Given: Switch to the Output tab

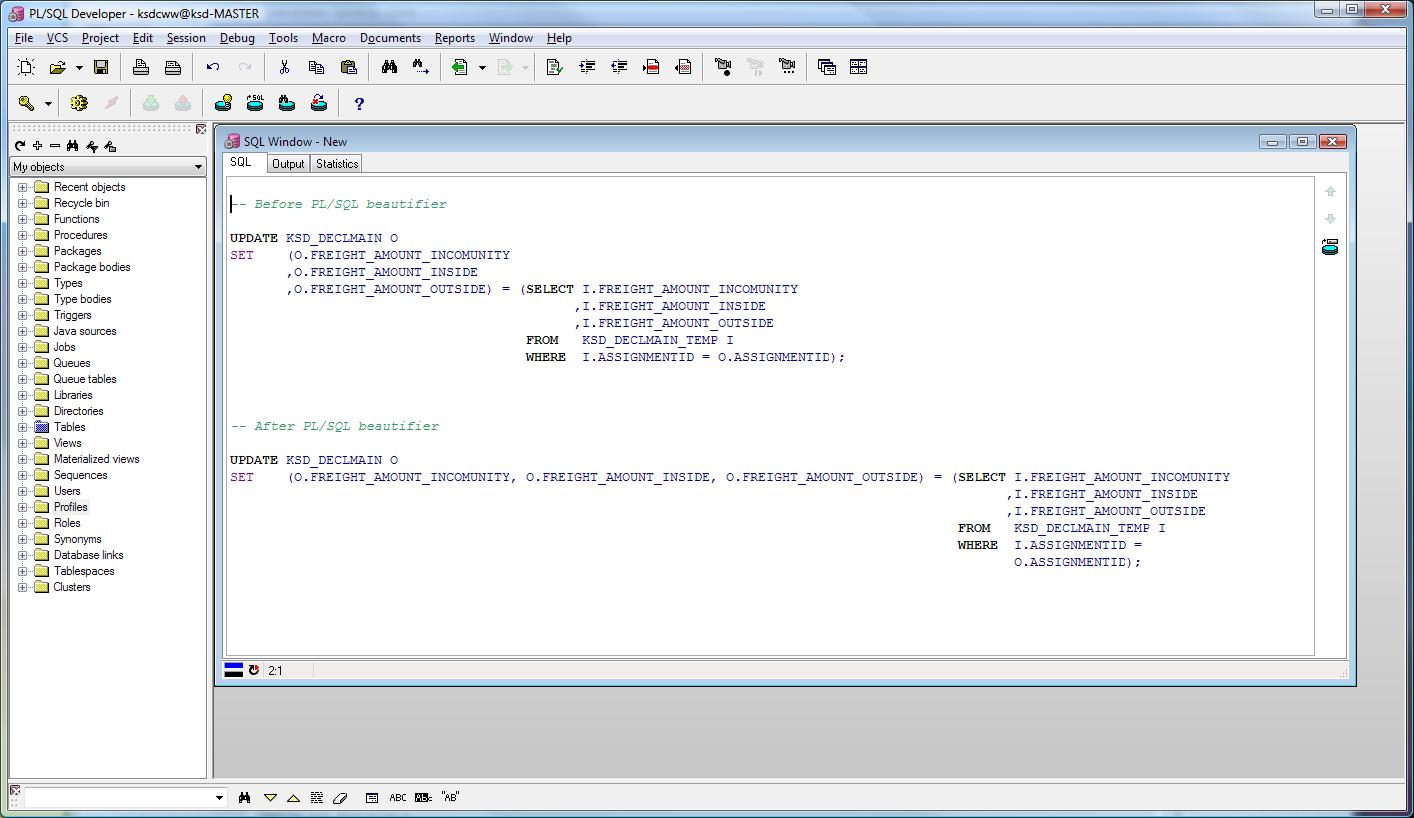Looking at the screenshot, I should pos(288,164).
